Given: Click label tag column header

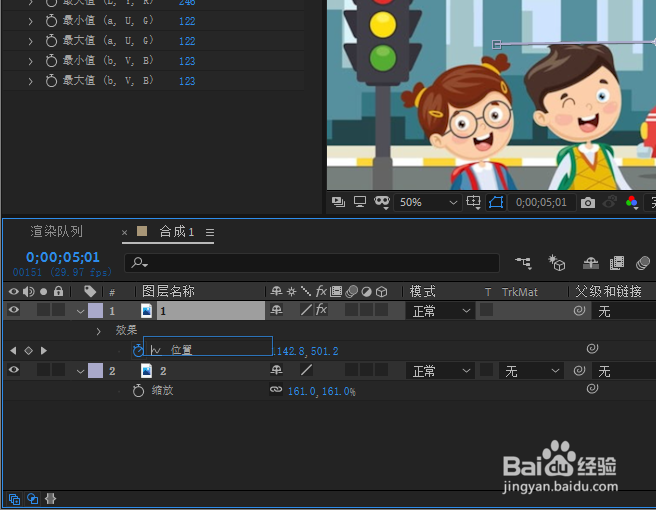Looking at the screenshot, I should (90, 291).
